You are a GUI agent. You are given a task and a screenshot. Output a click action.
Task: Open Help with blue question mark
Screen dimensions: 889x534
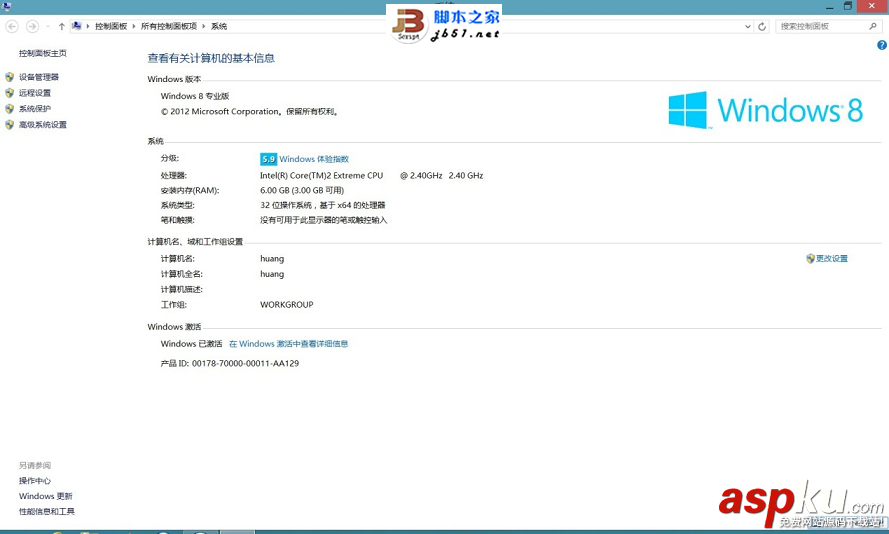[x=882, y=45]
